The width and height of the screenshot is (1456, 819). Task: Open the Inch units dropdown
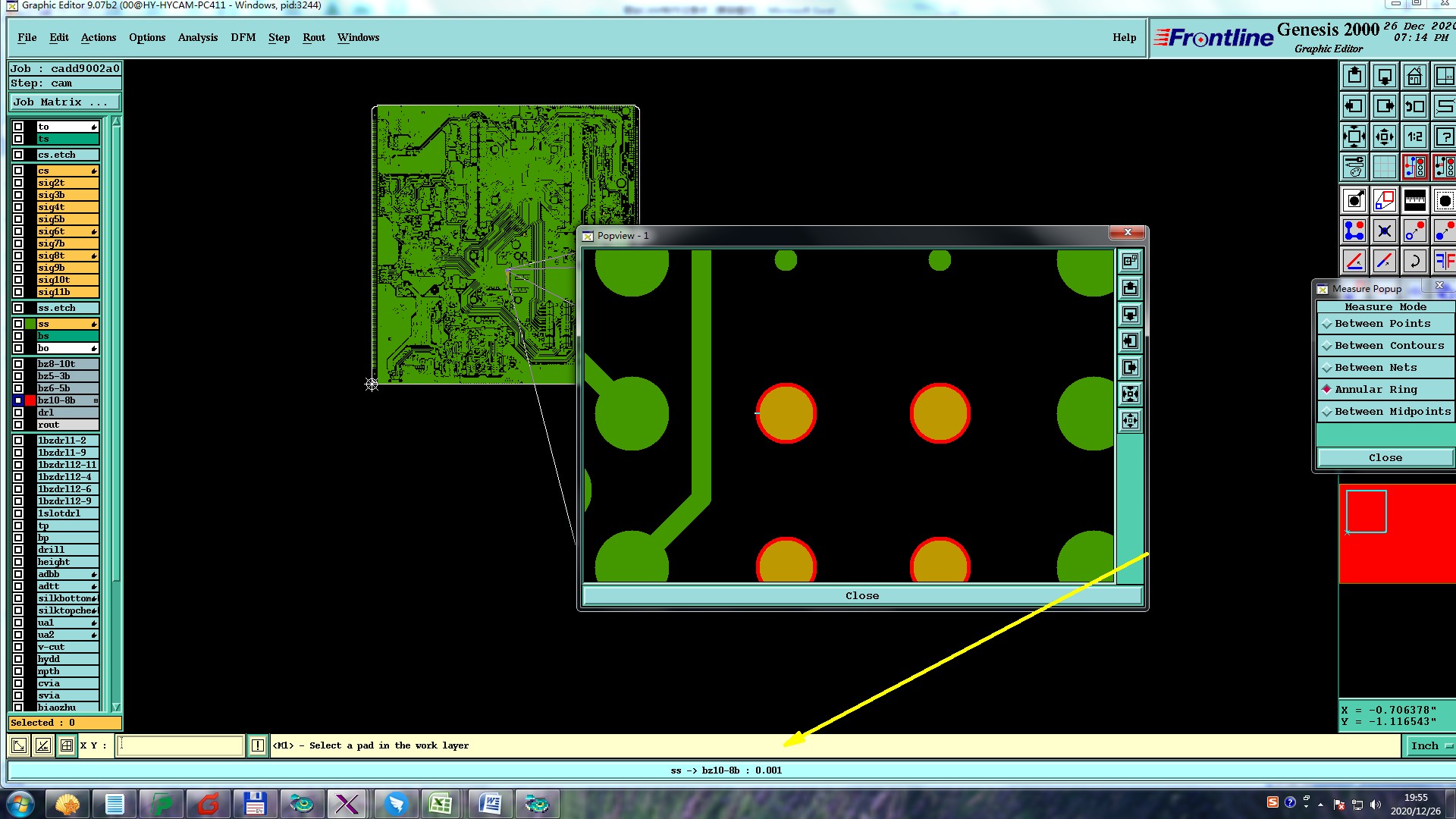pyautogui.click(x=1429, y=745)
